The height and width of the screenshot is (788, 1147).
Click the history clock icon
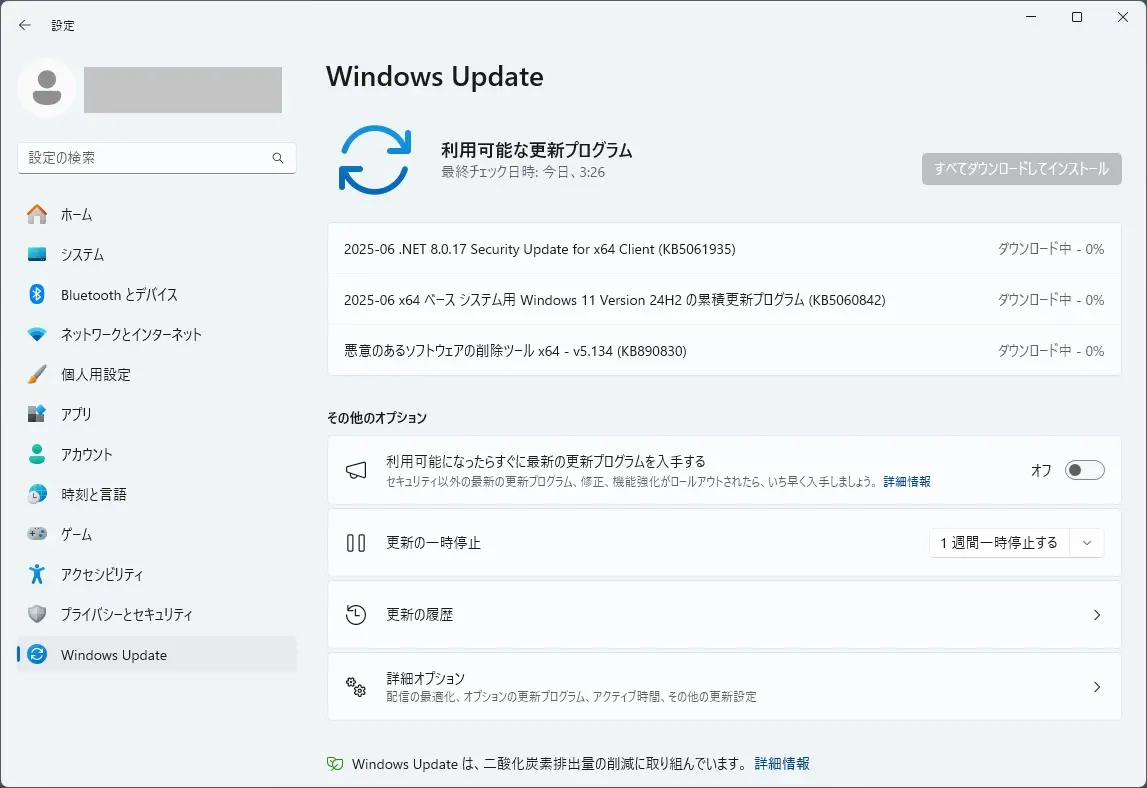356,615
